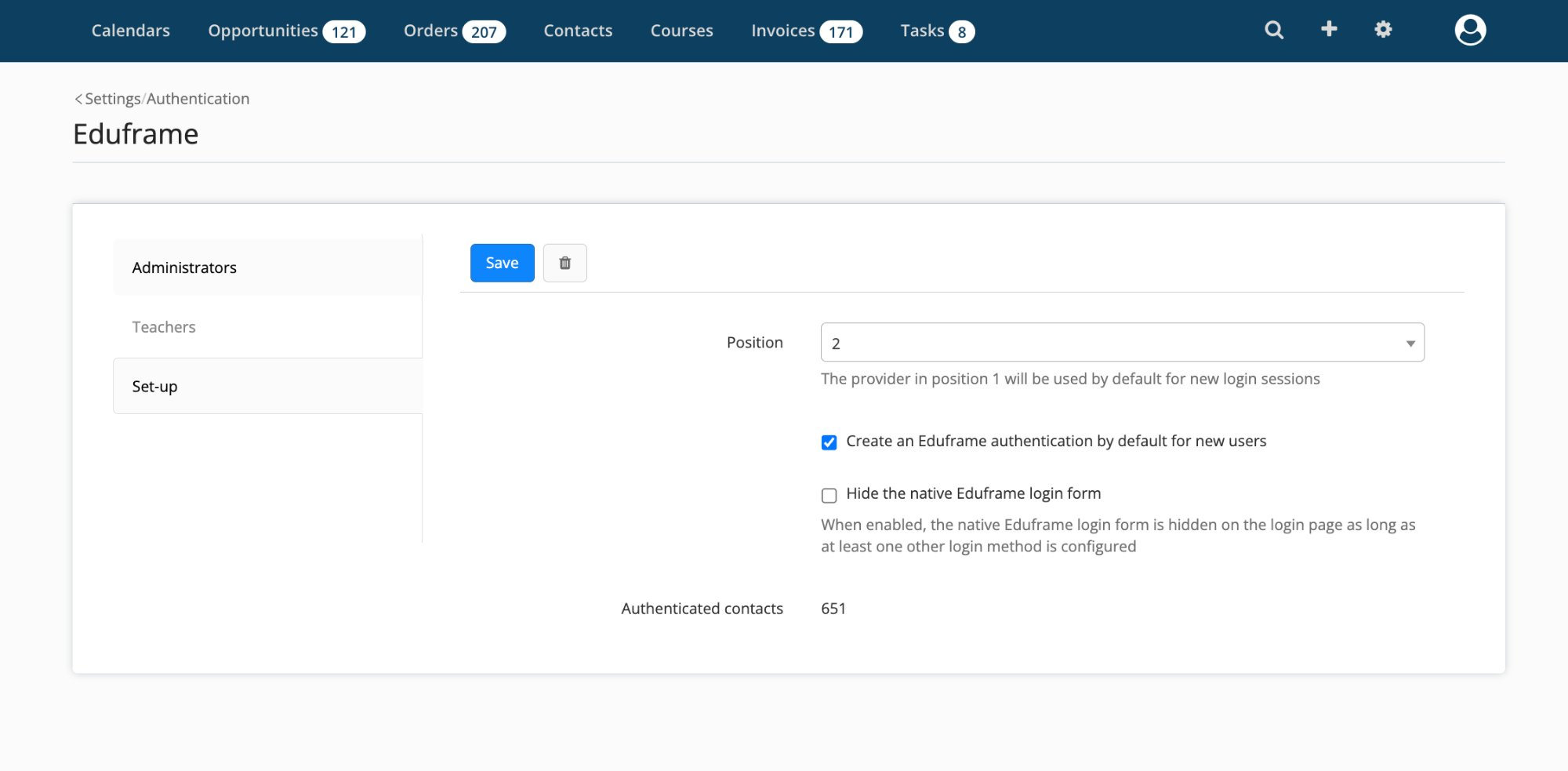1568x771 pixels.
Task: Click the blue Save button
Action: [x=502, y=263]
